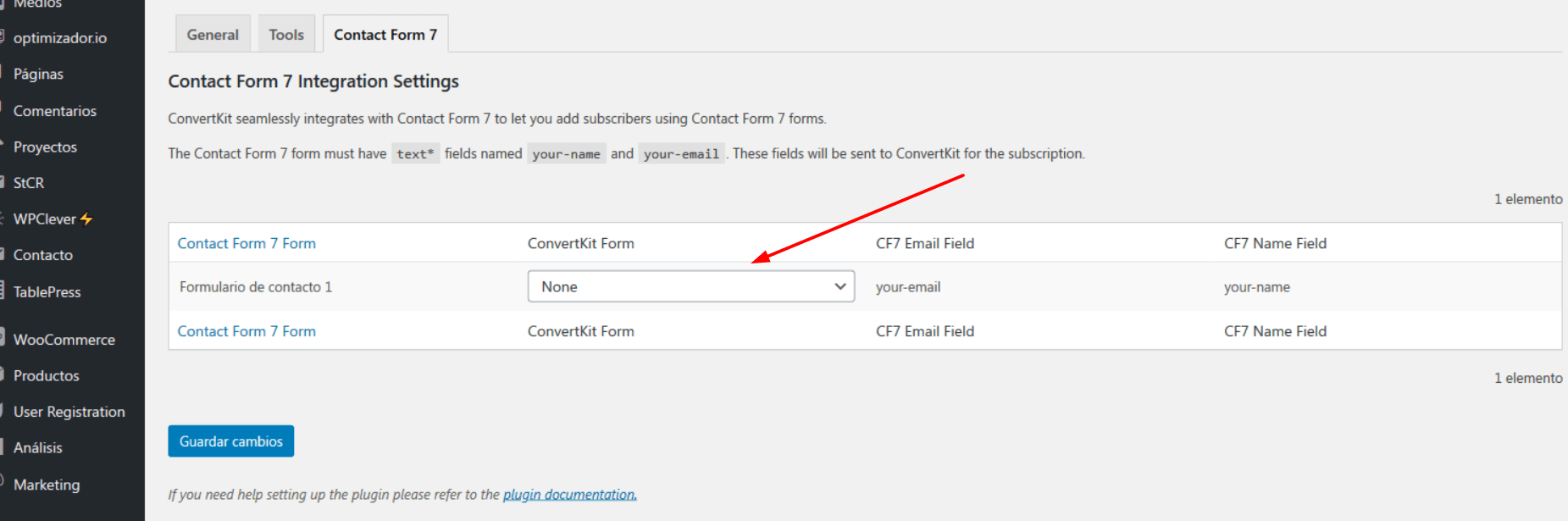Click the Contact Form 7 Form footer column link
This screenshot has height=521, width=1568.
[x=247, y=331]
